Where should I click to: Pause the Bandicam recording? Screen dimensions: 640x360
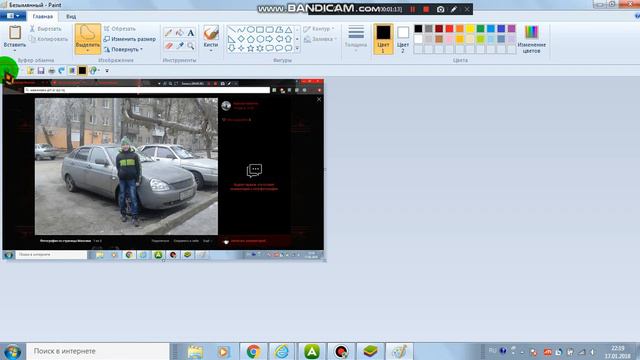point(413,9)
